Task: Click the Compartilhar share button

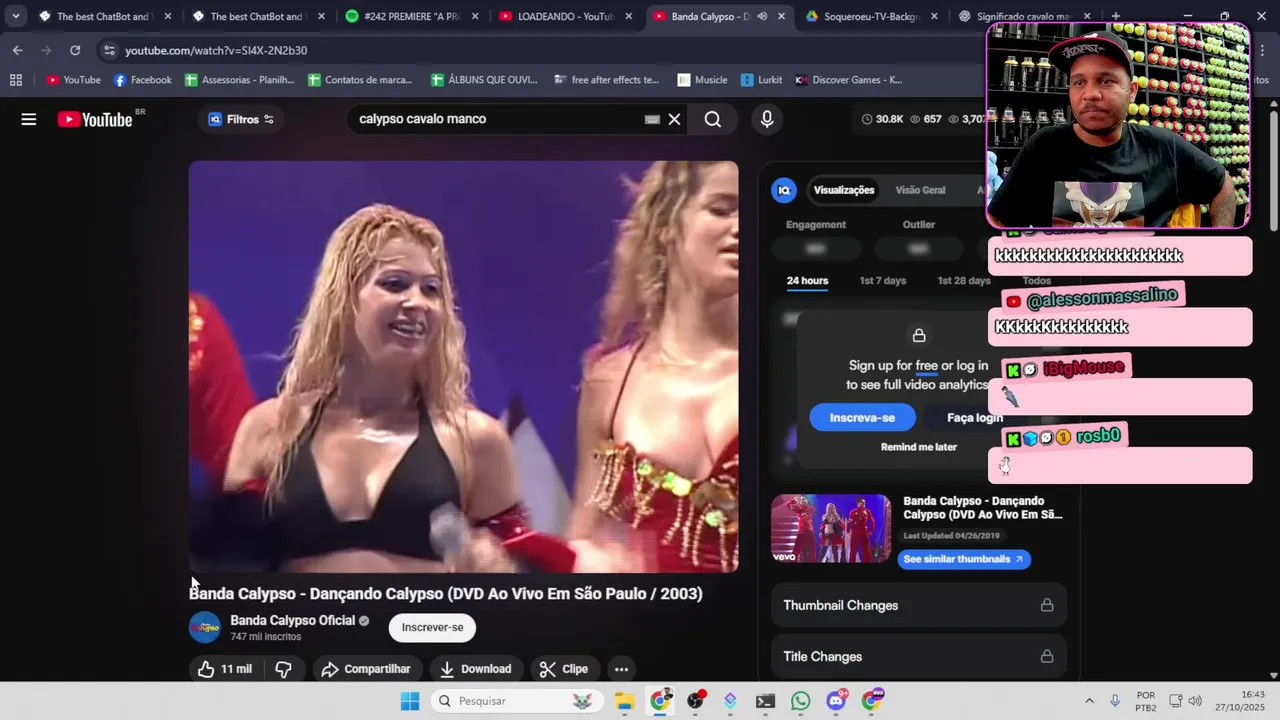Action: coord(366,669)
